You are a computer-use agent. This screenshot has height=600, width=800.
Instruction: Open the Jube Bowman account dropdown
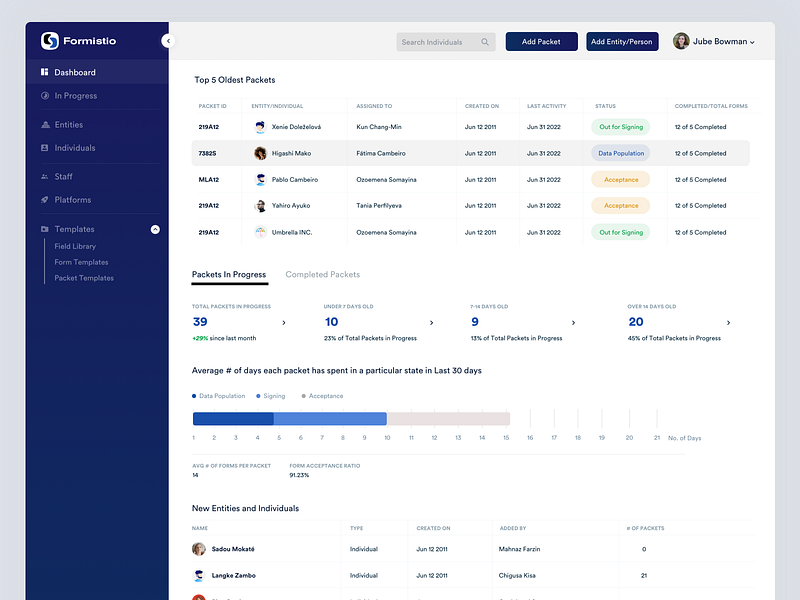(x=721, y=41)
